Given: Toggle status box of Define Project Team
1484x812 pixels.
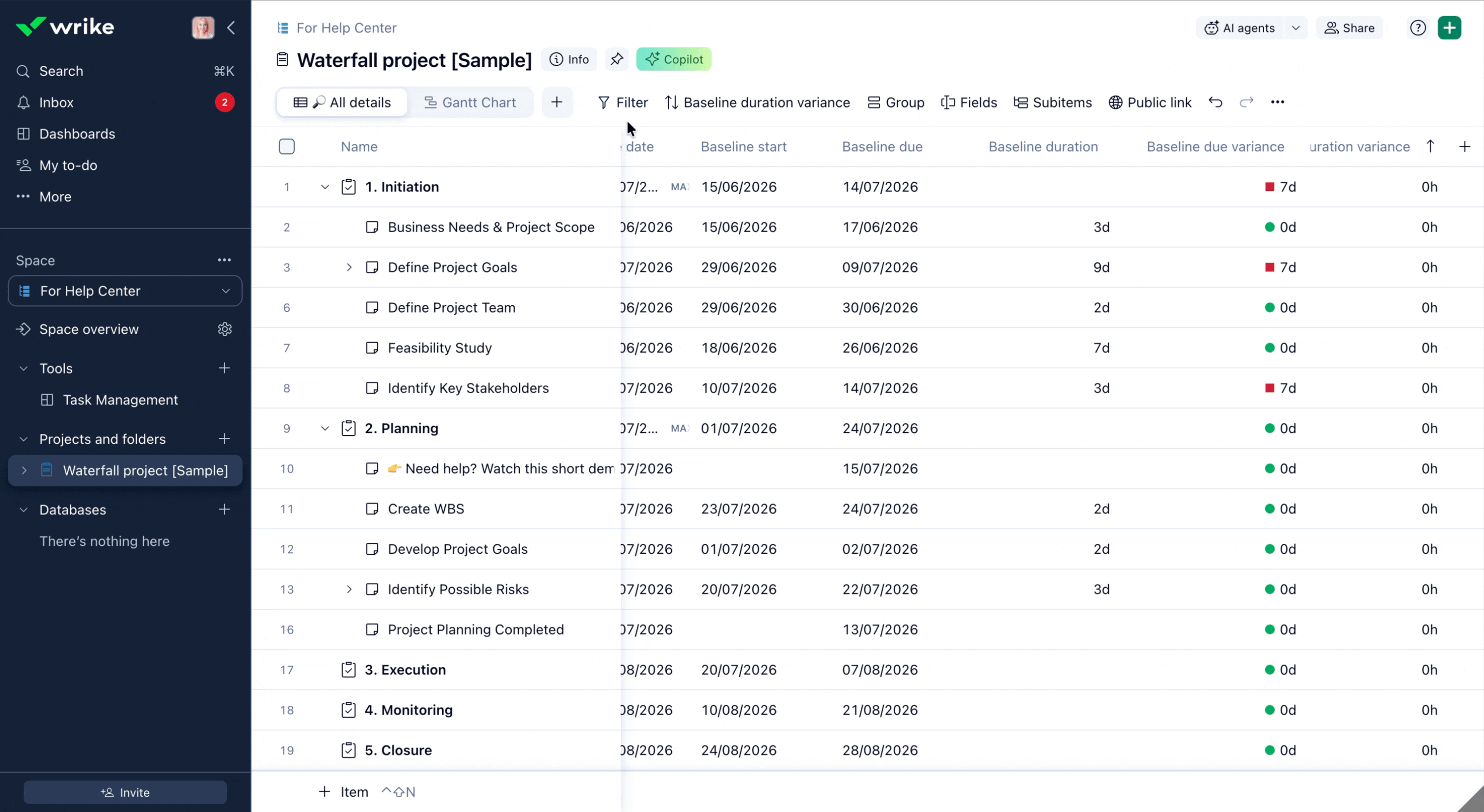Looking at the screenshot, I should click(x=372, y=307).
